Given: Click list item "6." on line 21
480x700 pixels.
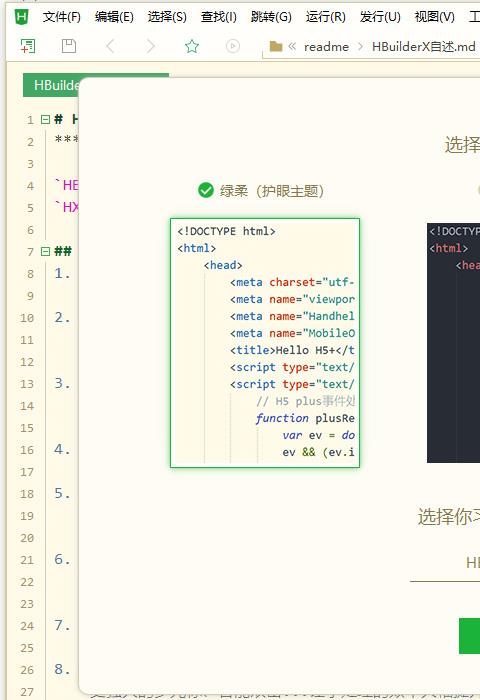Looking at the screenshot, I should 62,559.
